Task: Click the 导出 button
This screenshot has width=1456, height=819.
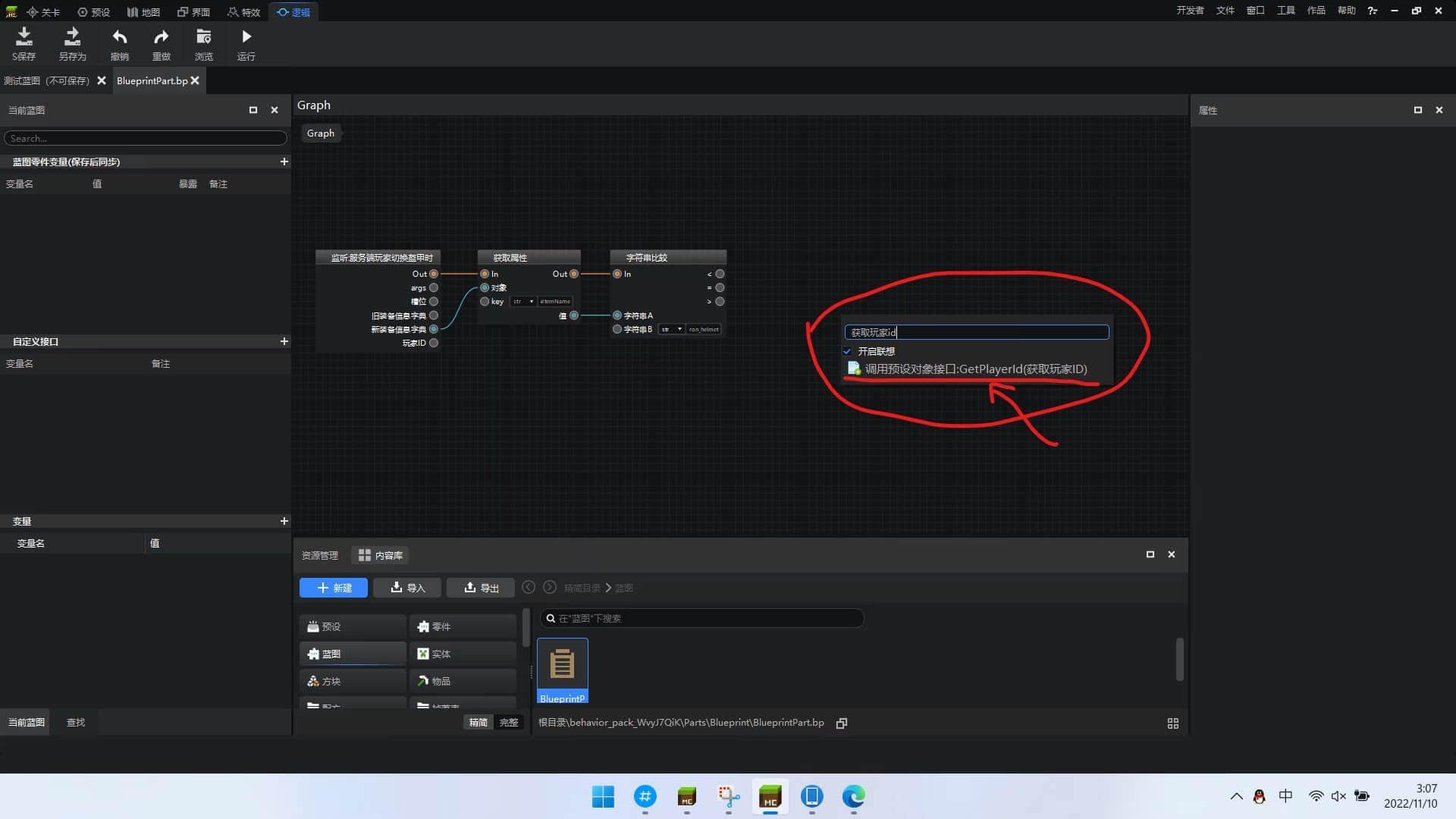Action: point(482,588)
